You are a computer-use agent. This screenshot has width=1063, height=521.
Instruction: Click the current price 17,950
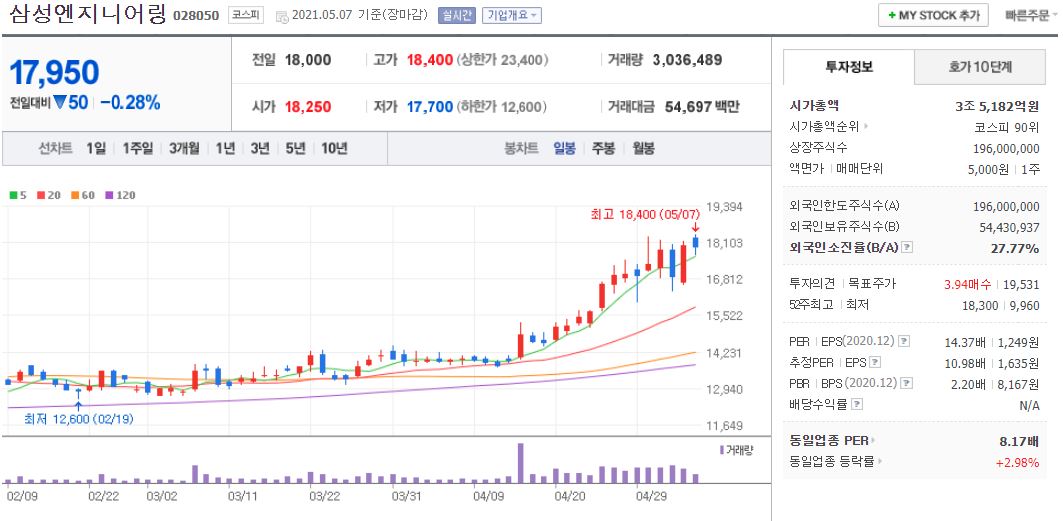click(54, 72)
